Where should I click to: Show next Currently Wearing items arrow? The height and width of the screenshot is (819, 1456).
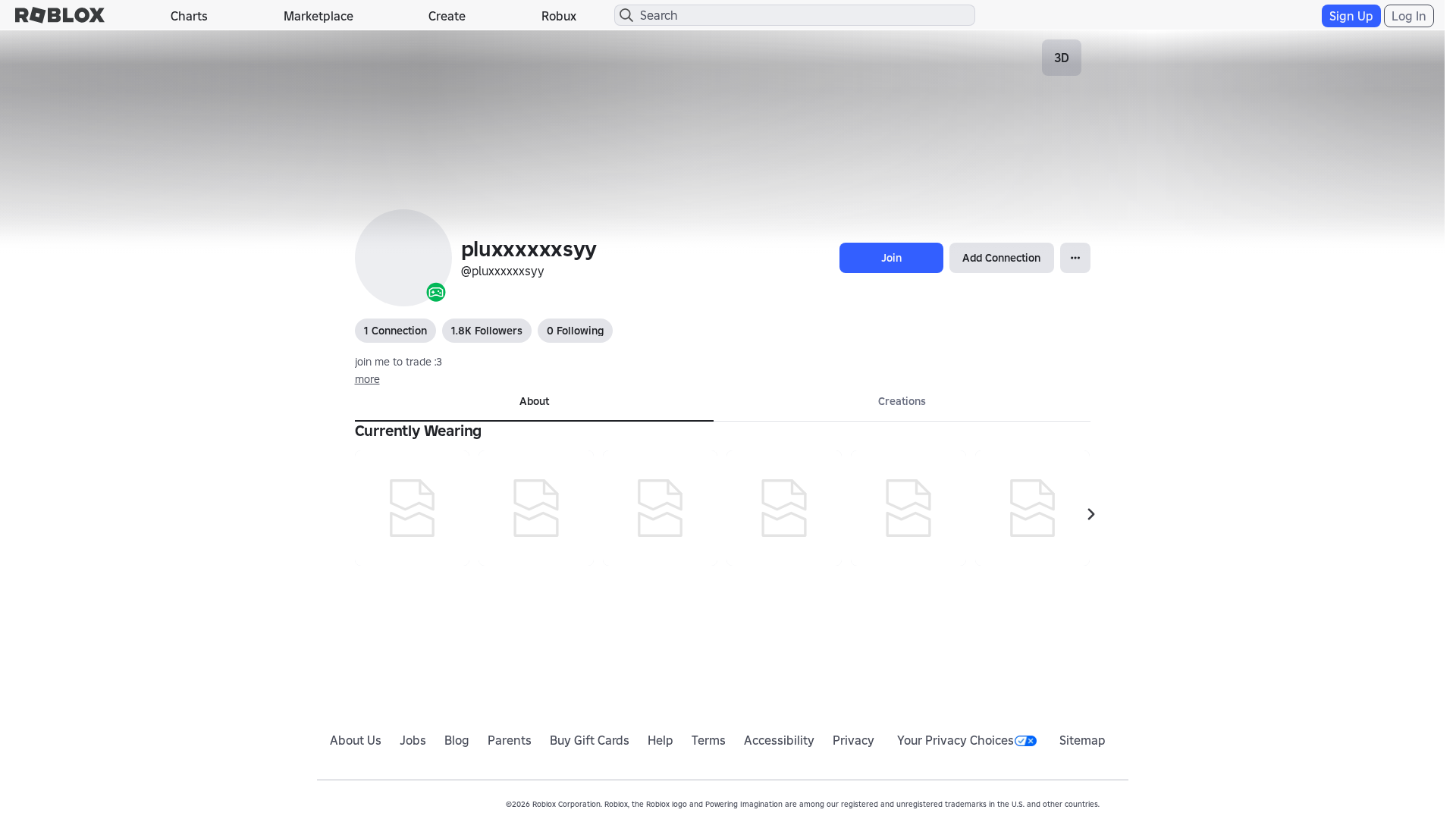[x=1090, y=514]
